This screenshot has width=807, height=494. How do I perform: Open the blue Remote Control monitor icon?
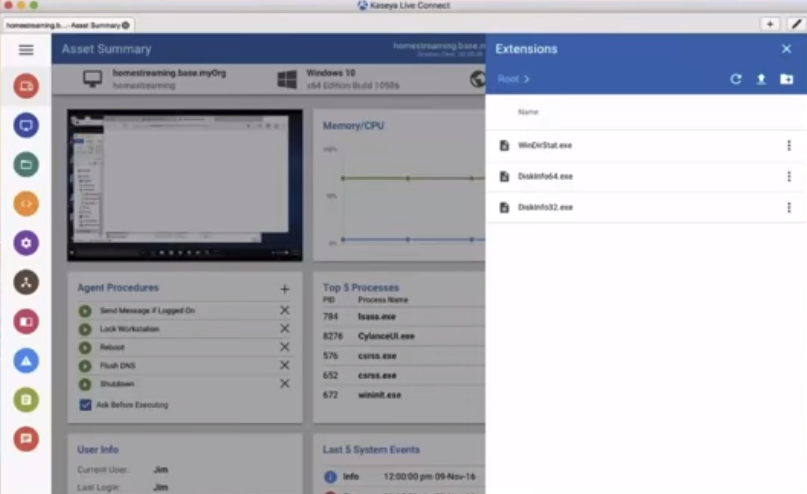26,125
